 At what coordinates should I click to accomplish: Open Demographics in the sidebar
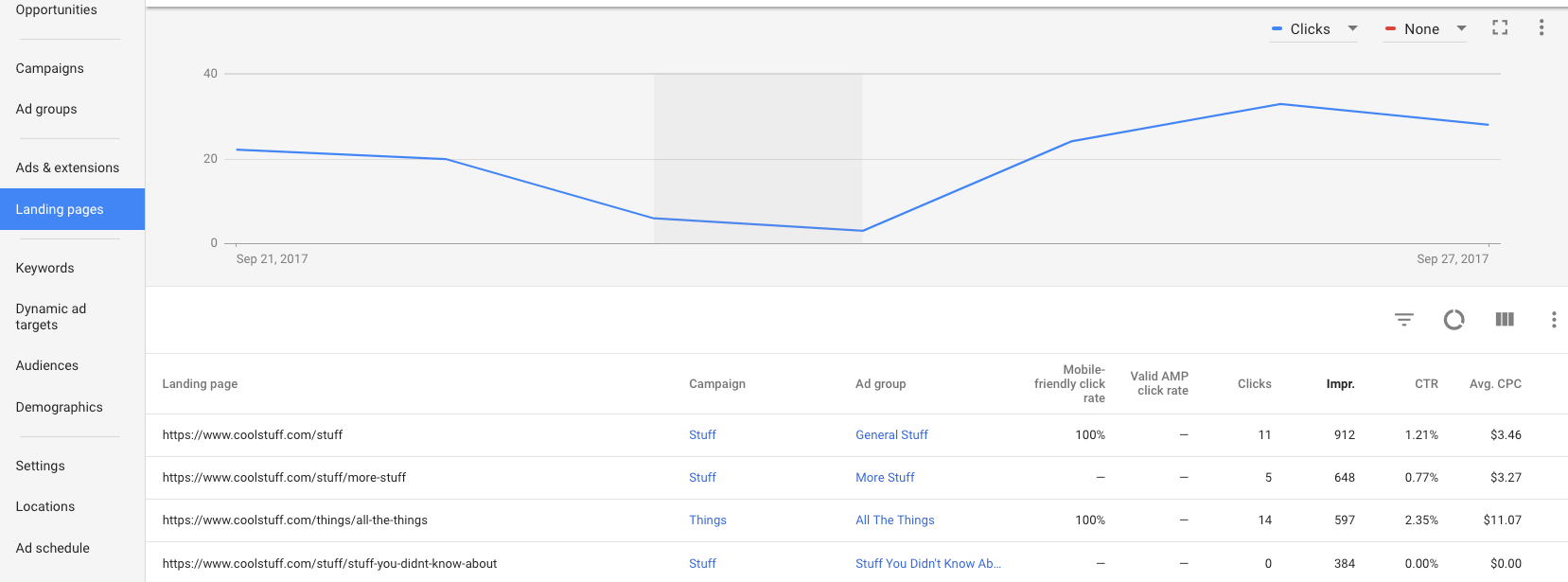point(60,407)
